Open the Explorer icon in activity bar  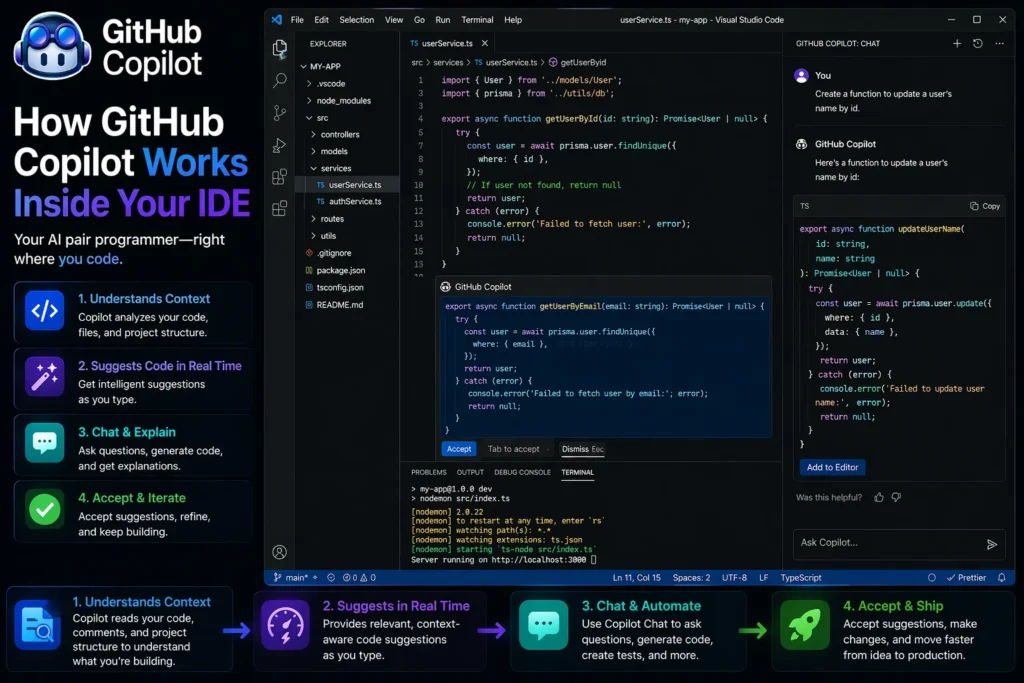click(x=280, y=48)
